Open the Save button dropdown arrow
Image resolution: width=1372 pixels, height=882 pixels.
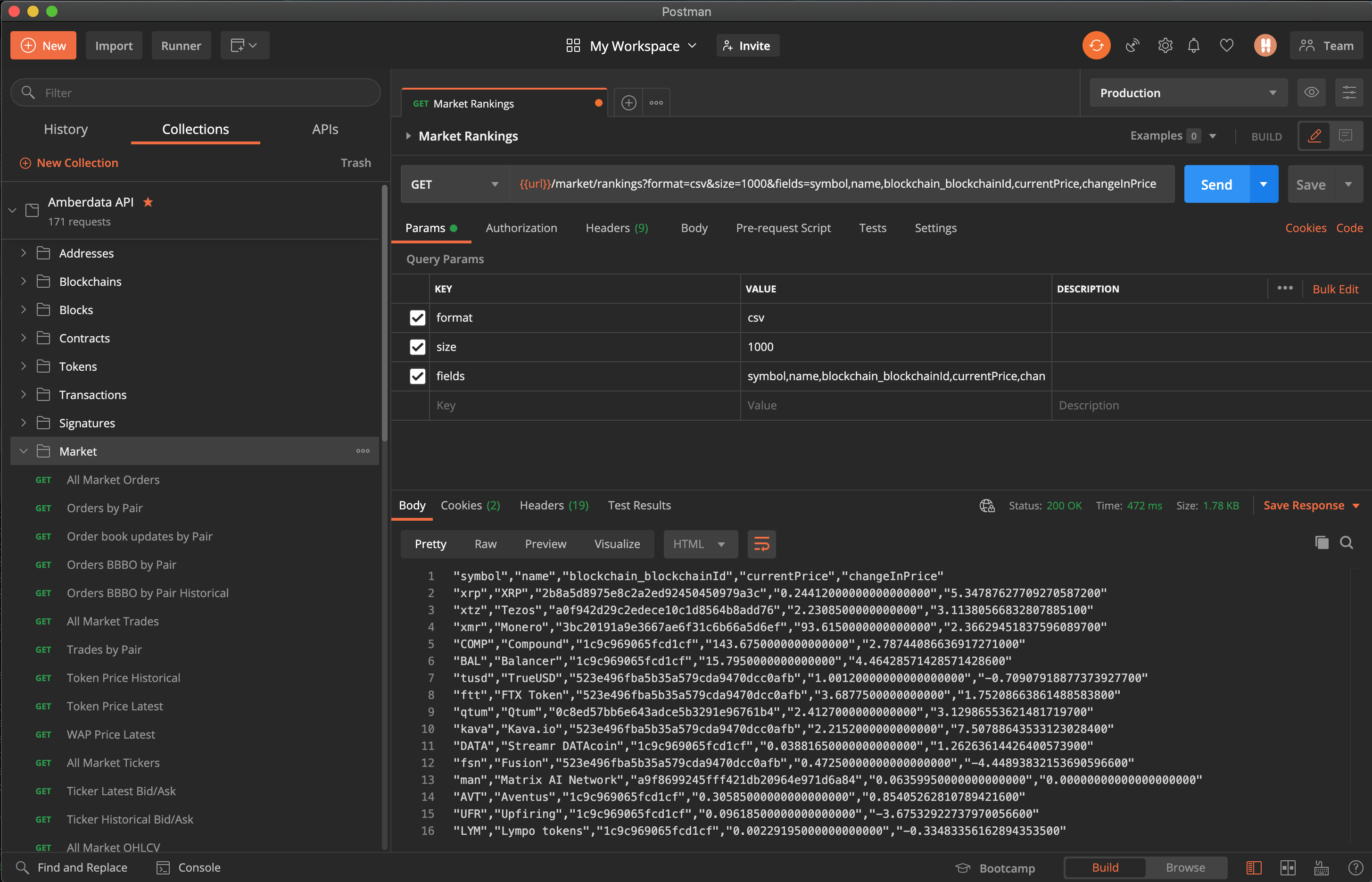click(x=1348, y=184)
